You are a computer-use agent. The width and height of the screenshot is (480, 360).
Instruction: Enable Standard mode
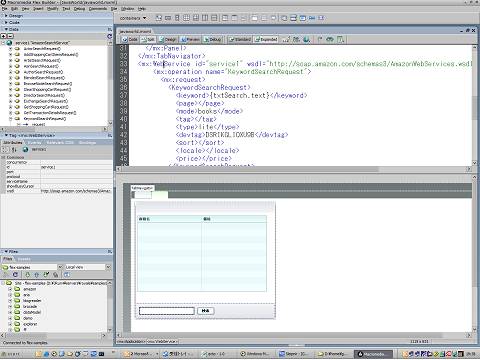(240, 40)
